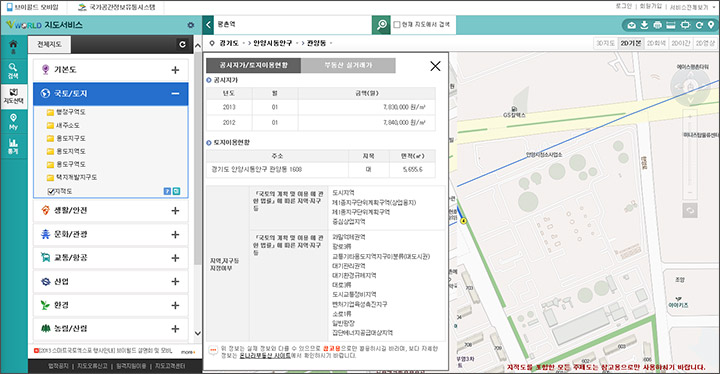Click the magnifier search button

coord(381,25)
